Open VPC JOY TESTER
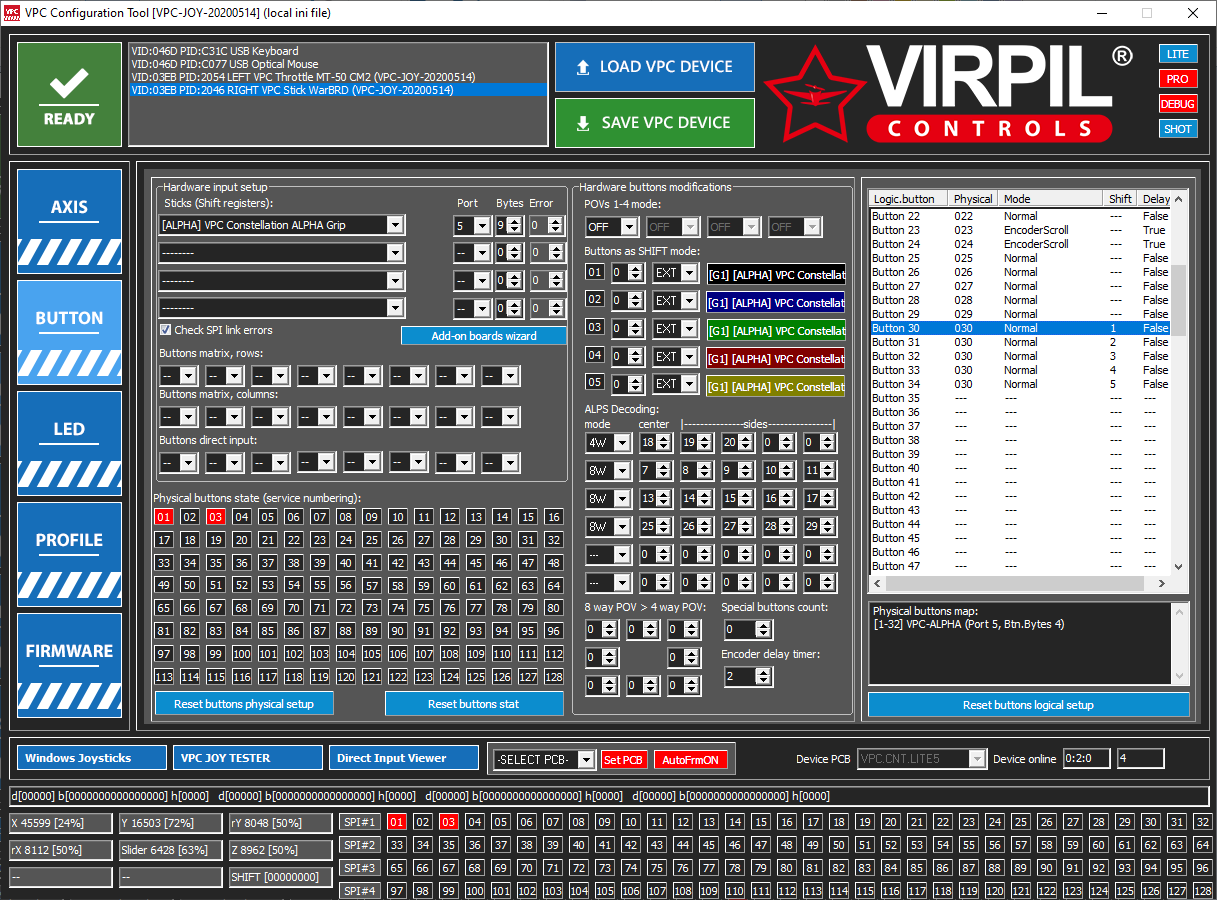 coord(248,758)
